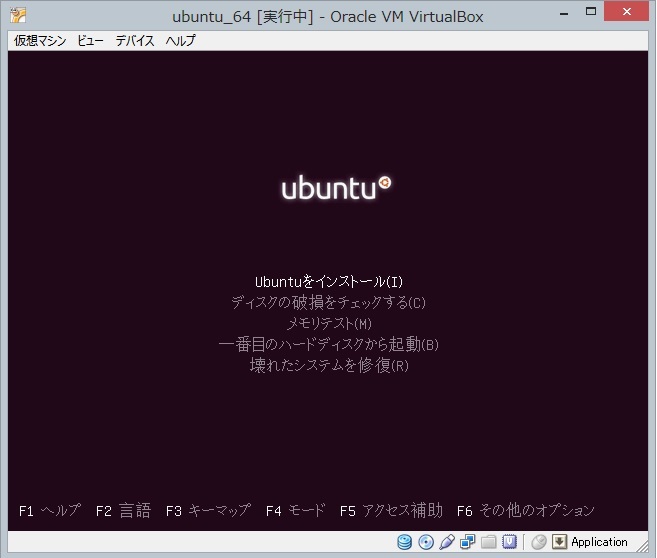Select 壊れたシステムを修復(R) option

(329, 365)
